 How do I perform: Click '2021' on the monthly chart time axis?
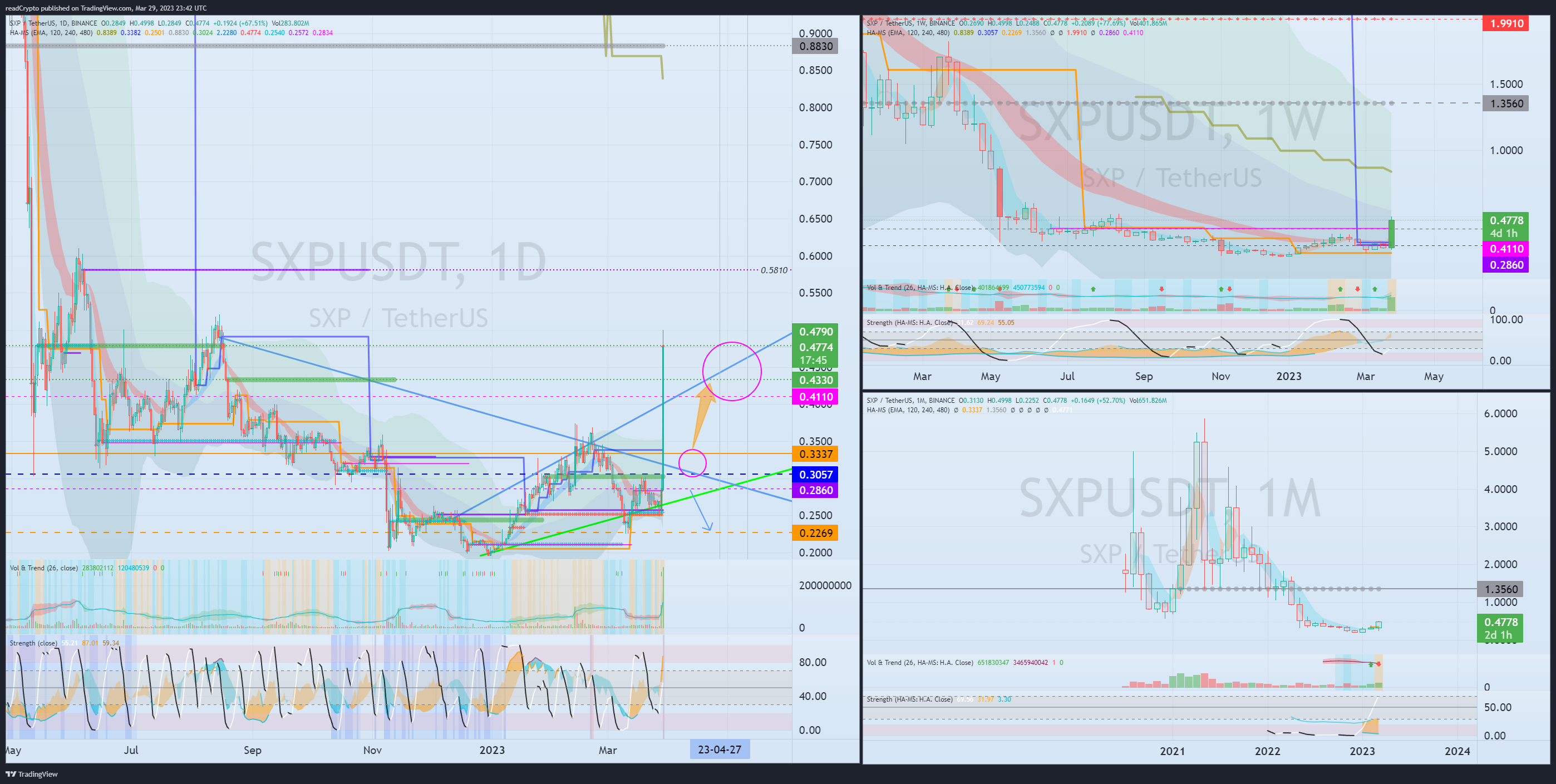coord(1173,751)
